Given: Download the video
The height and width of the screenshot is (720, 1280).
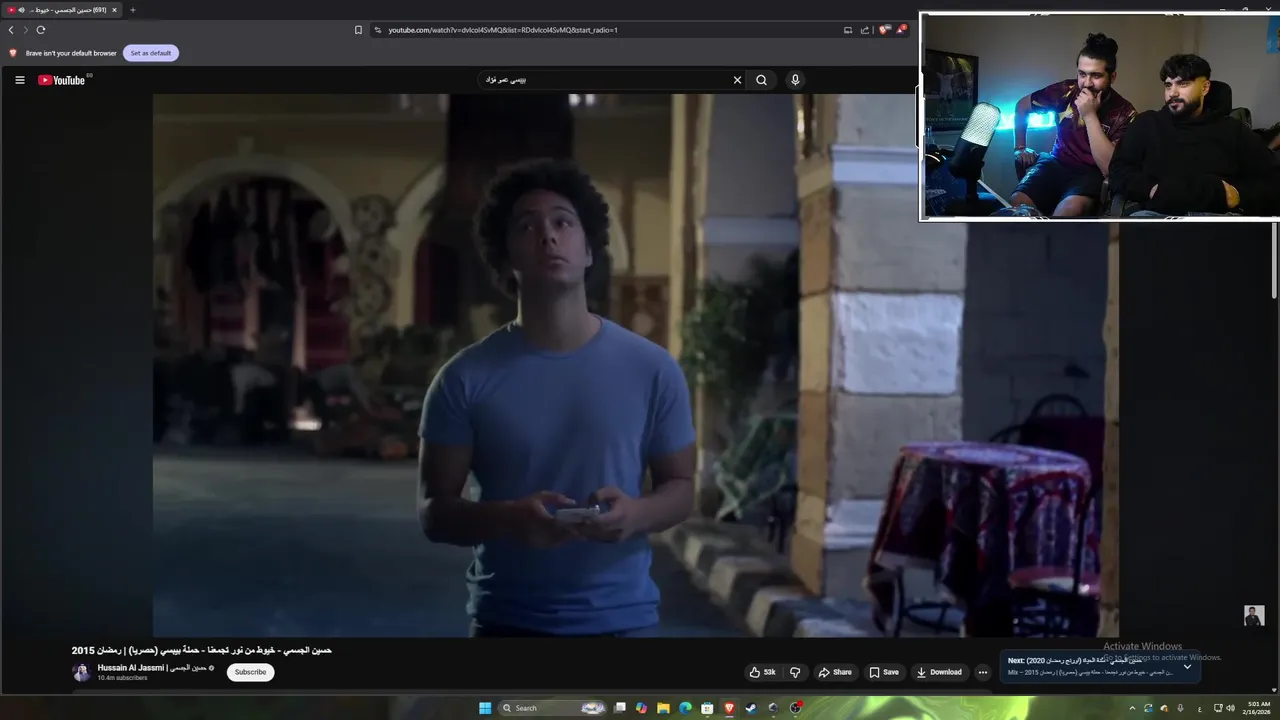Looking at the screenshot, I should click(939, 672).
